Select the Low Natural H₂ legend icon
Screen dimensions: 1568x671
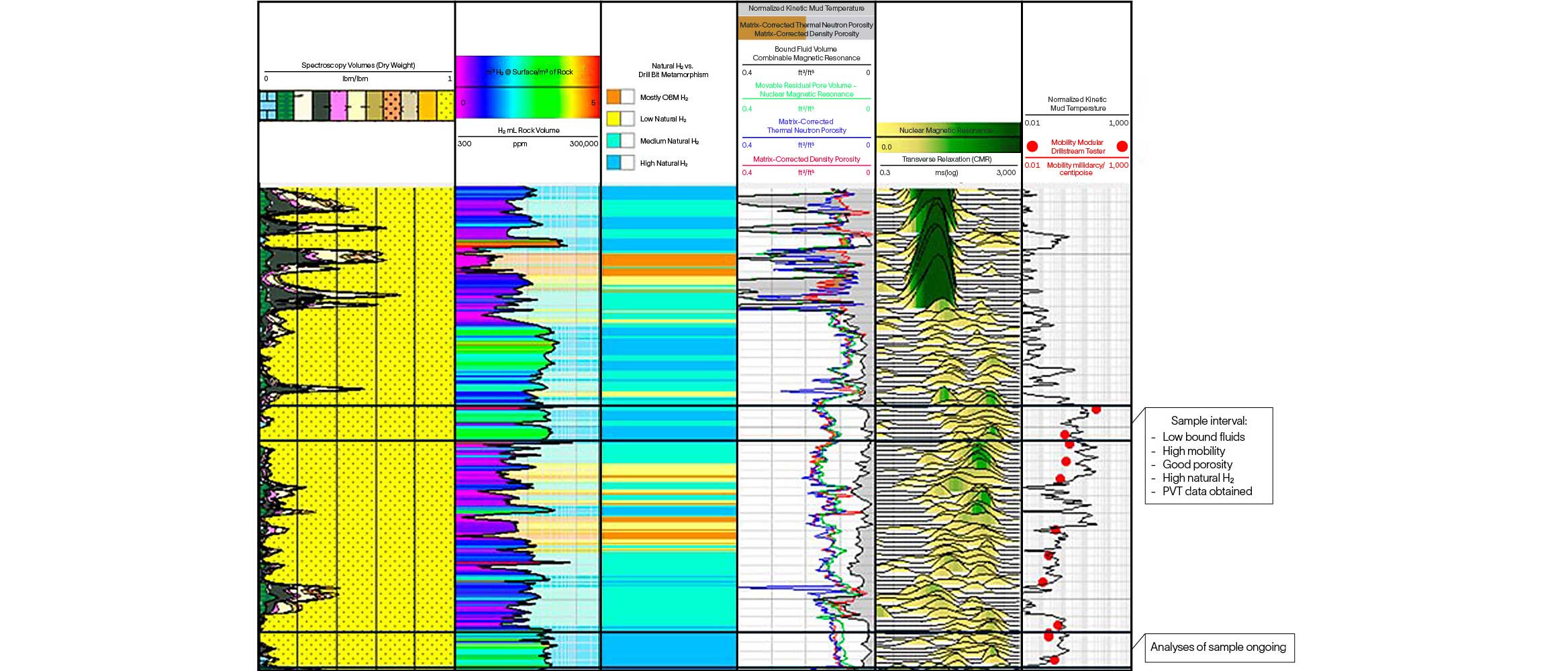click(x=619, y=118)
